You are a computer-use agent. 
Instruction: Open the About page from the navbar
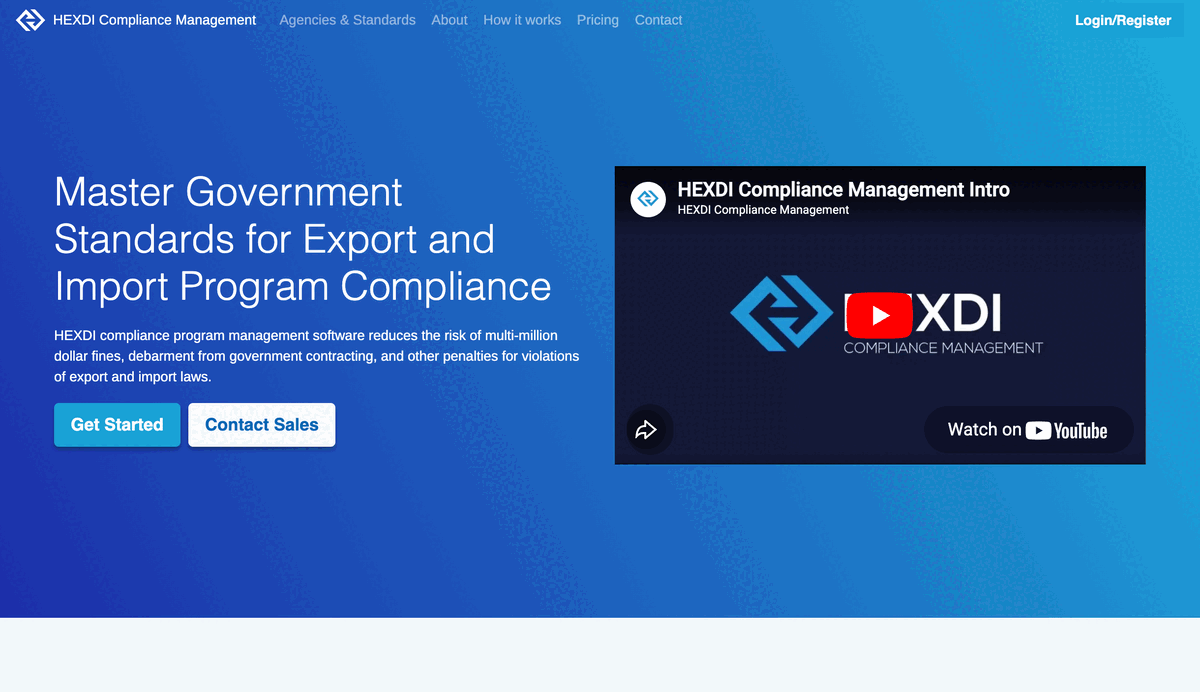(x=449, y=20)
